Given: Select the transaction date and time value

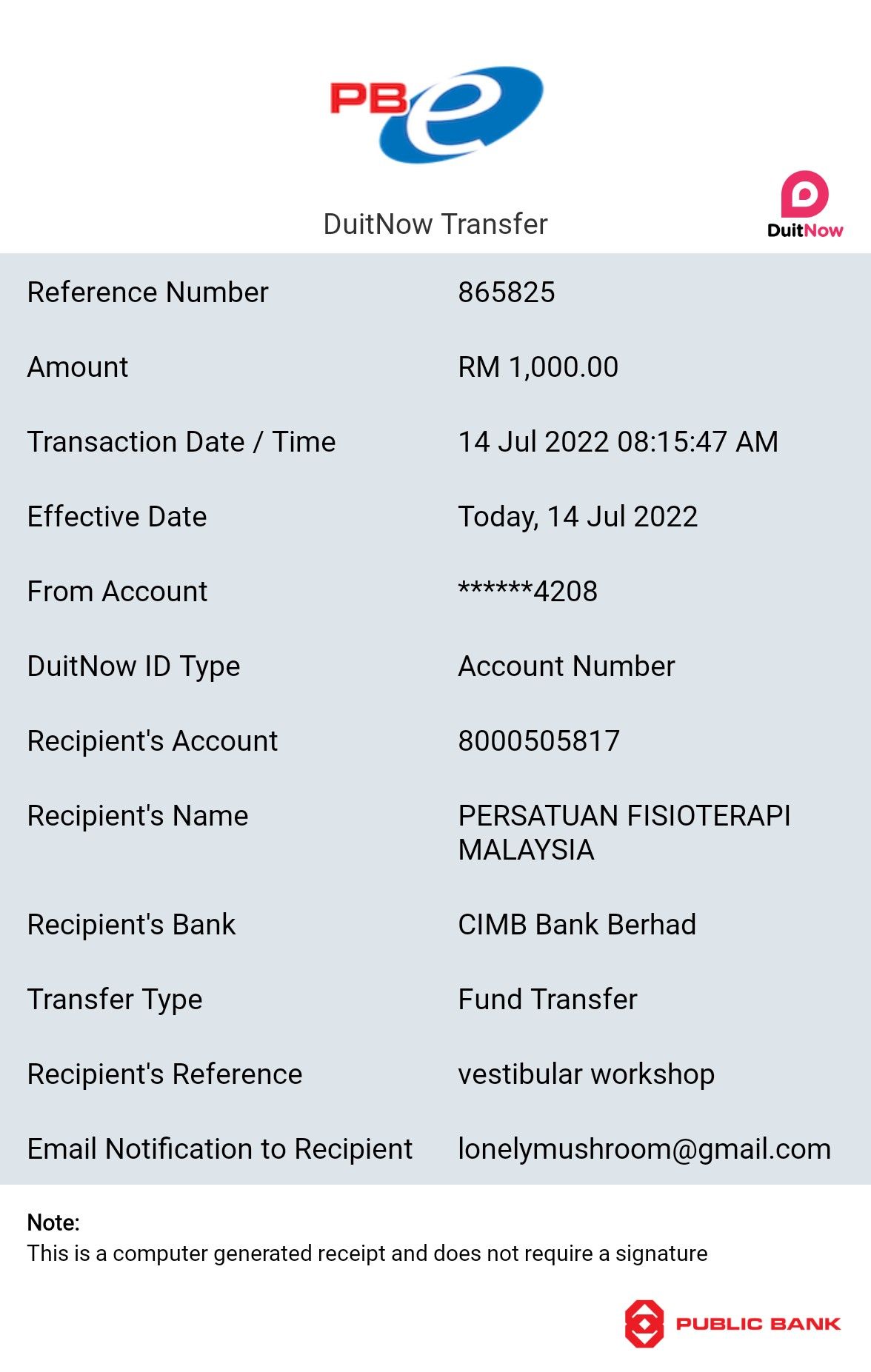Looking at the screenshot, I should 618,442.
